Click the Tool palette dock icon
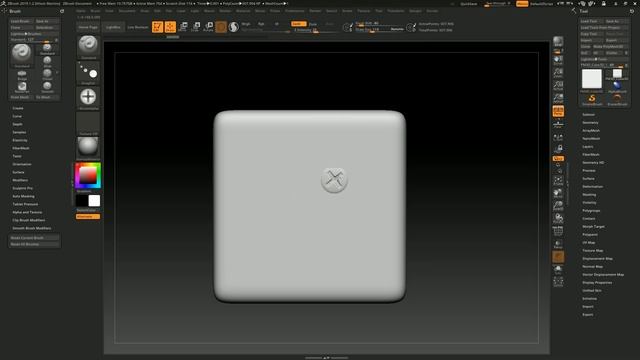The width and height of the screenshot is (640, 360). [631, 11]
